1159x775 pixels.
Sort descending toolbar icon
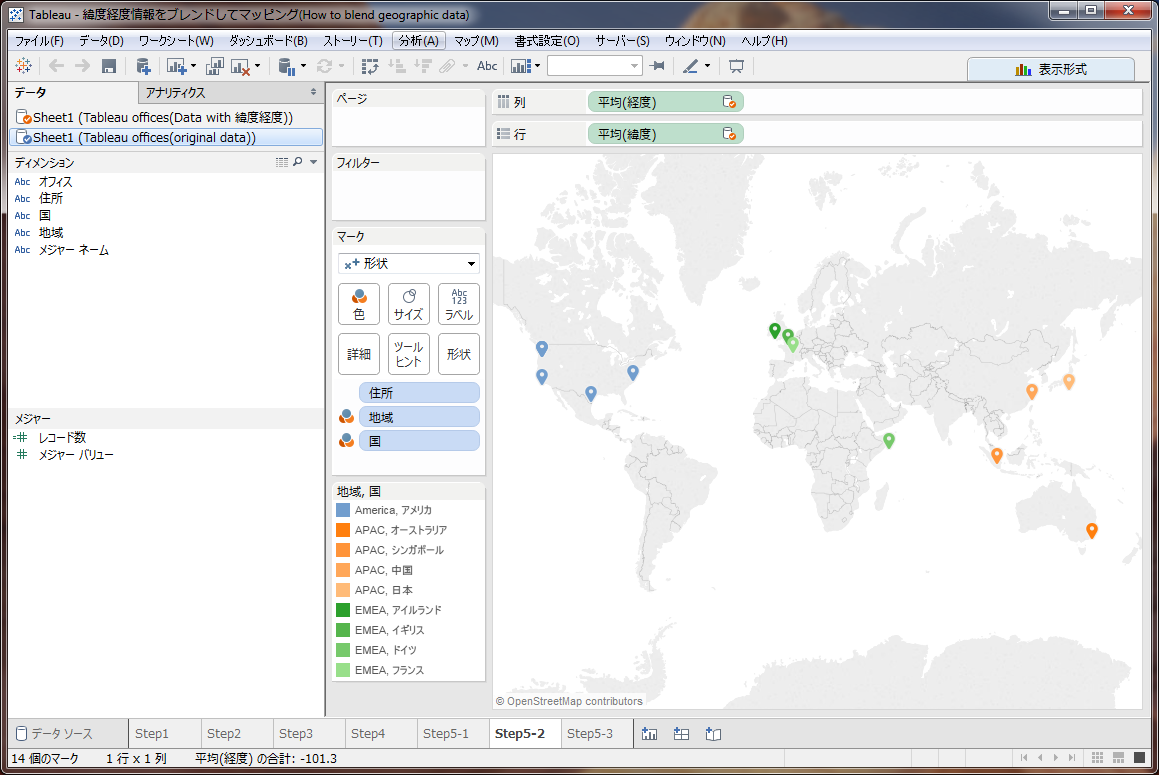[423, 67]
